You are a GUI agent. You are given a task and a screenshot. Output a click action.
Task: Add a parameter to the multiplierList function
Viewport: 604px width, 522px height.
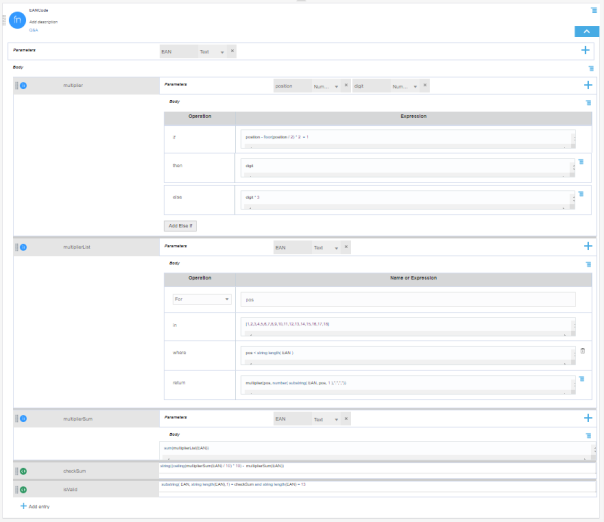[588, 246]
